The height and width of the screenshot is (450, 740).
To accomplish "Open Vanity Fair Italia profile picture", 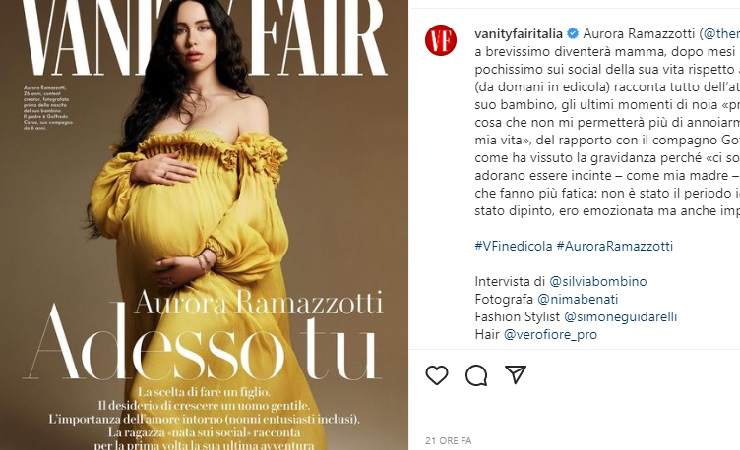I will pyautogui.click(x=441, y=41).
